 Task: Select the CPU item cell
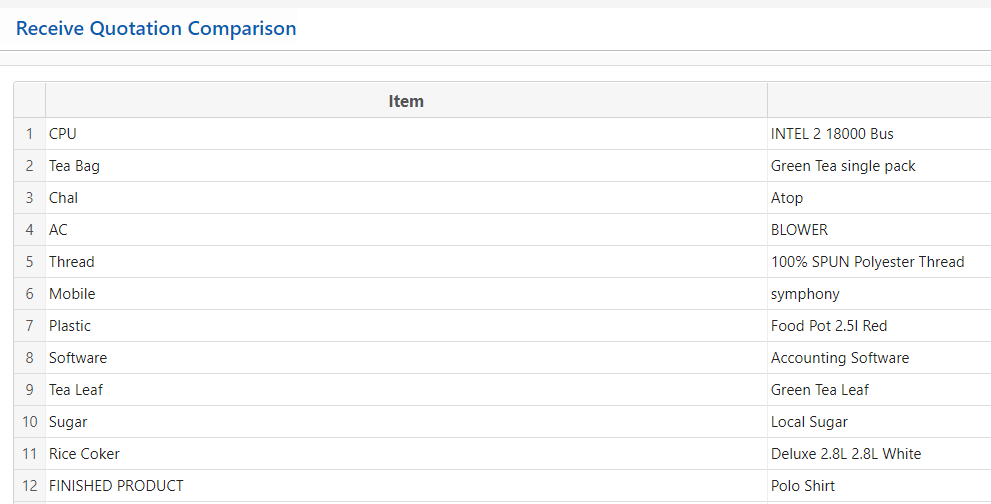(406, 134)
